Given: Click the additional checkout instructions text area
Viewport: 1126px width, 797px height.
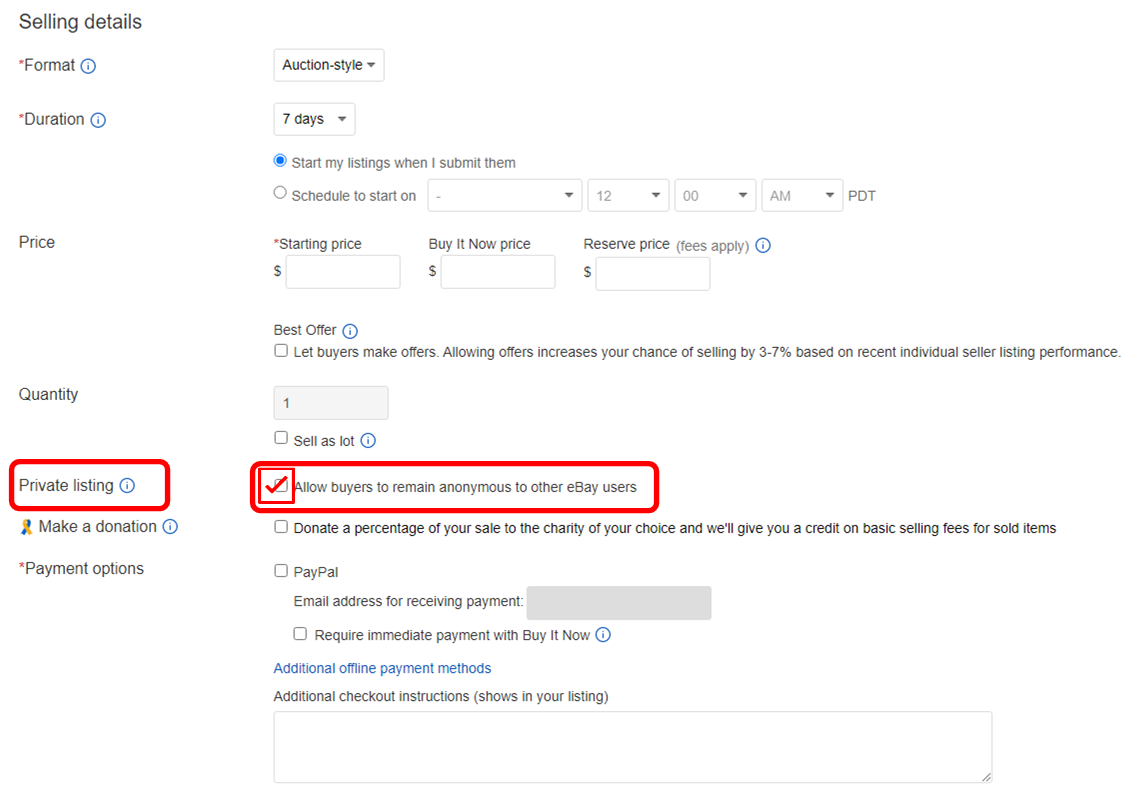Looking at the screenshot, I should pos(633,747).
